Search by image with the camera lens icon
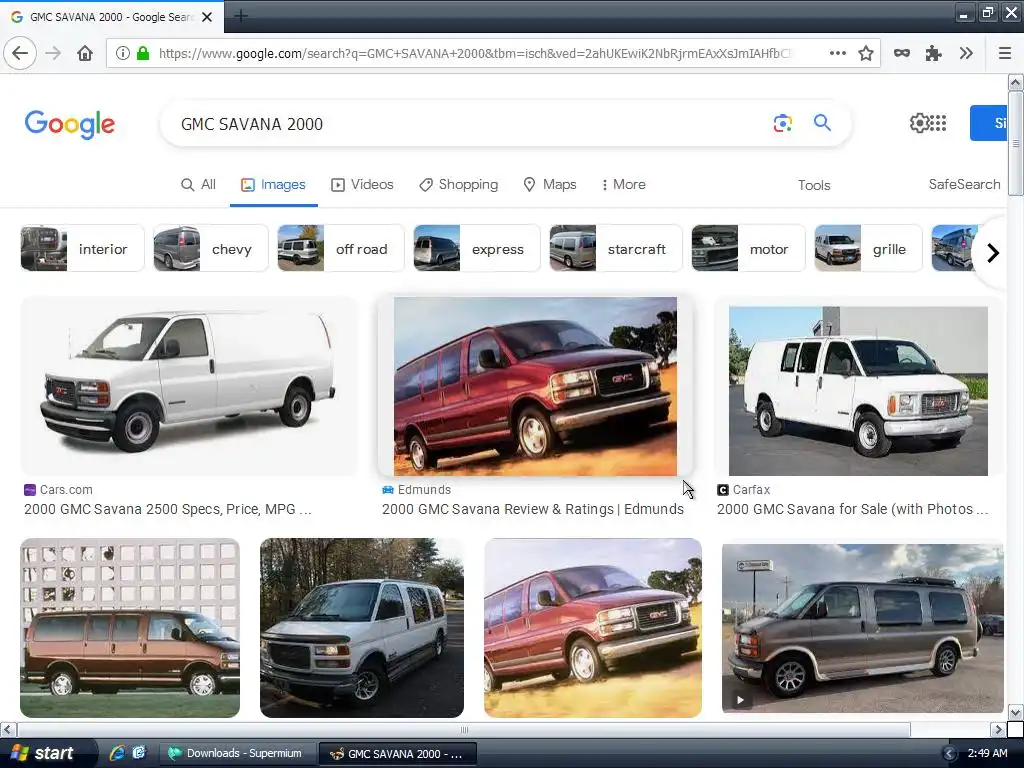This screenshot has width=1024, height=768. (782, 123)
